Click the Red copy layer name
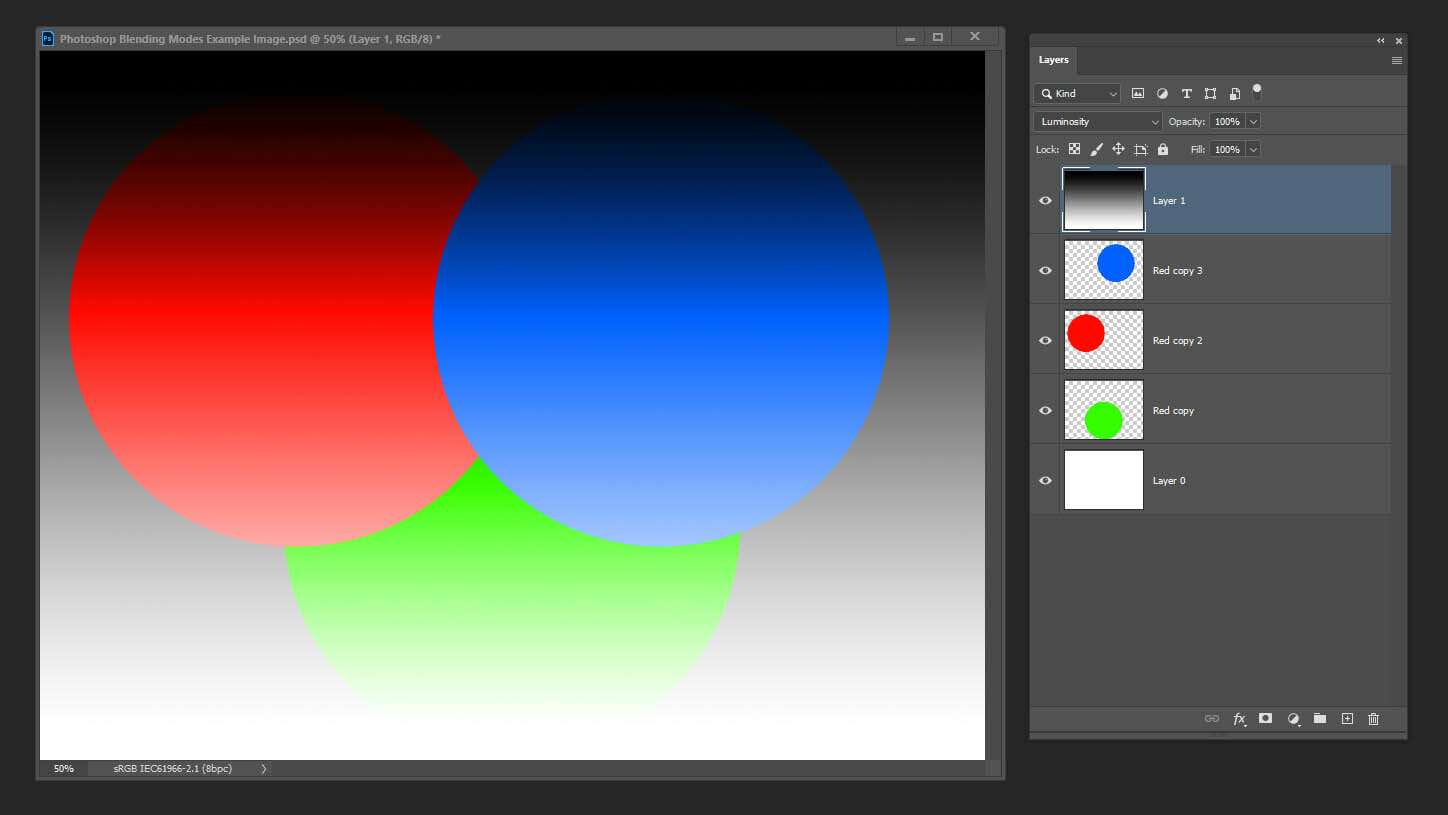This screenshot has height=815, width=1448. [1173, 411]
